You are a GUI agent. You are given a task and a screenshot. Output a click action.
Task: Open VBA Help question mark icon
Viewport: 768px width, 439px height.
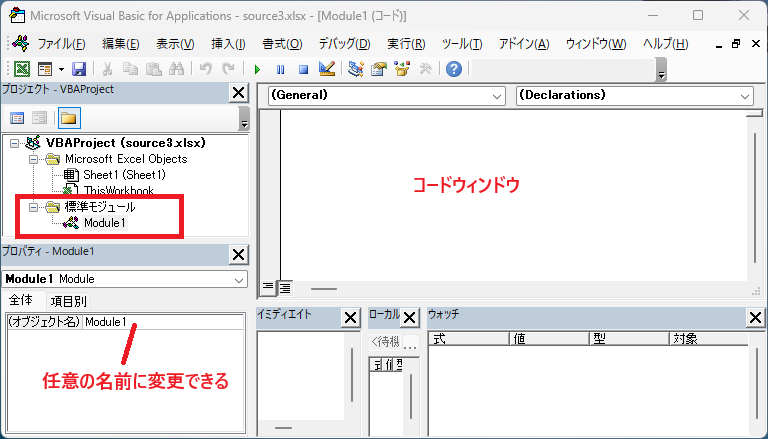tap(454, 69)
